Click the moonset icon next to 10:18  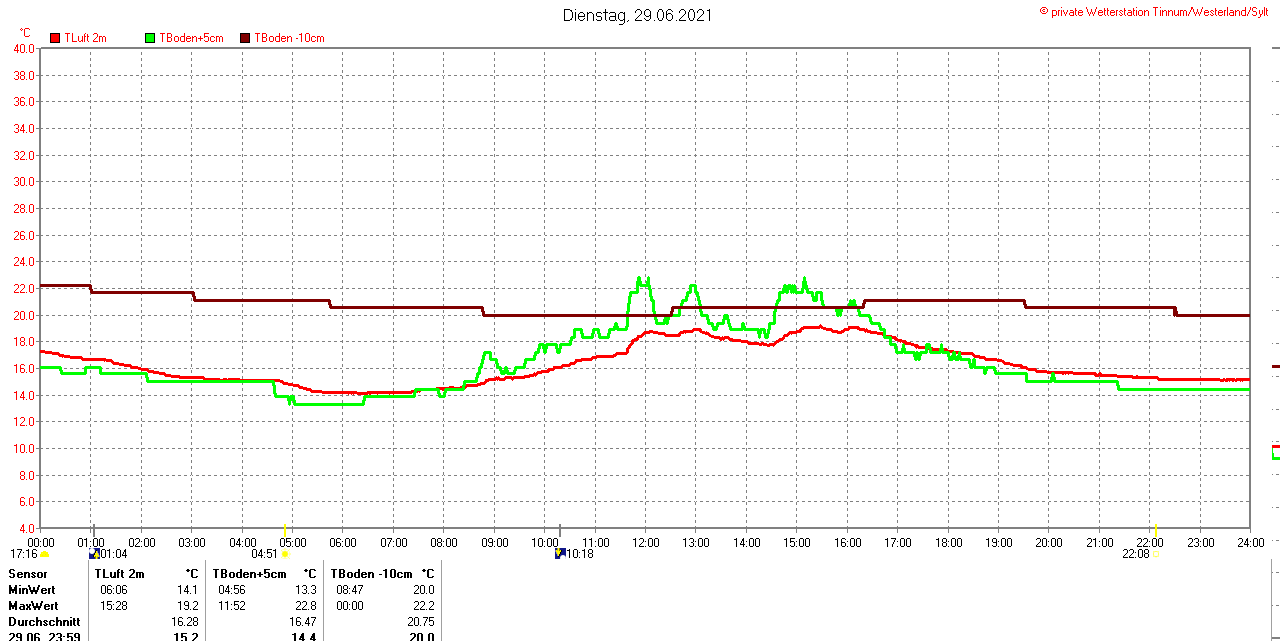560,553
